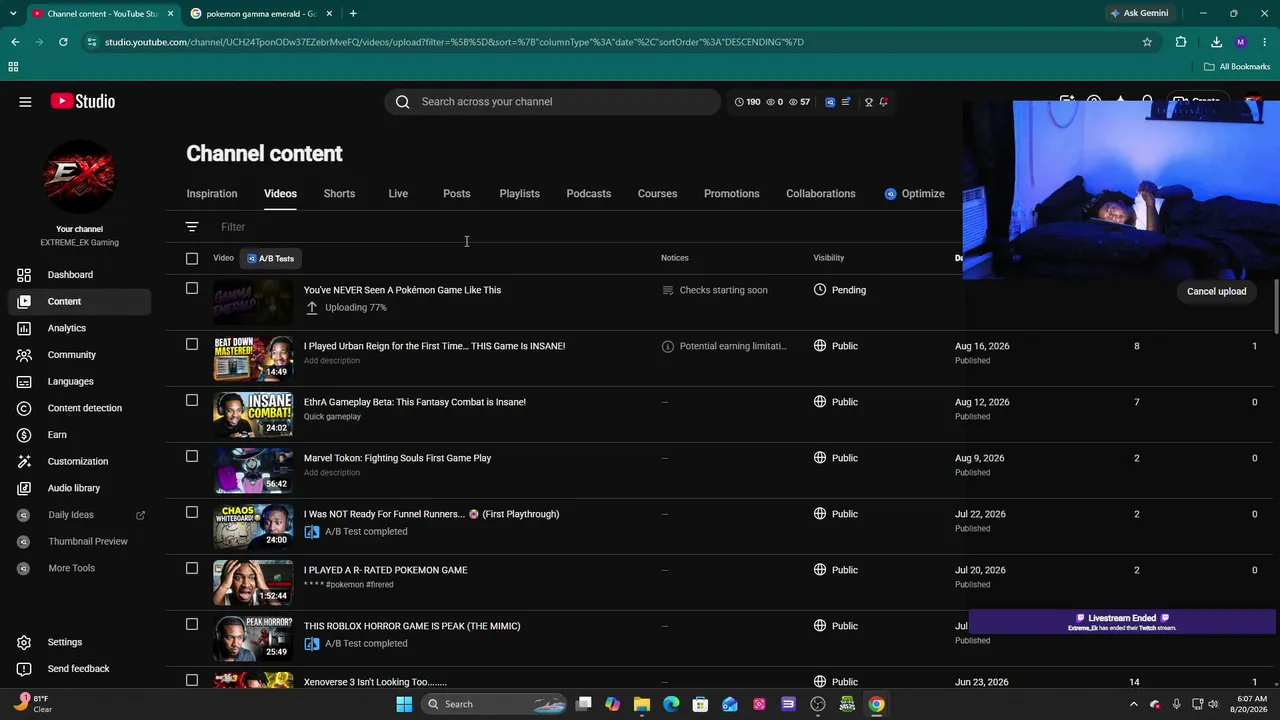The width and height of the screenshot is (1280, 720).
Task: Open Microsoft Store from the taskbar
Action: 700,704
